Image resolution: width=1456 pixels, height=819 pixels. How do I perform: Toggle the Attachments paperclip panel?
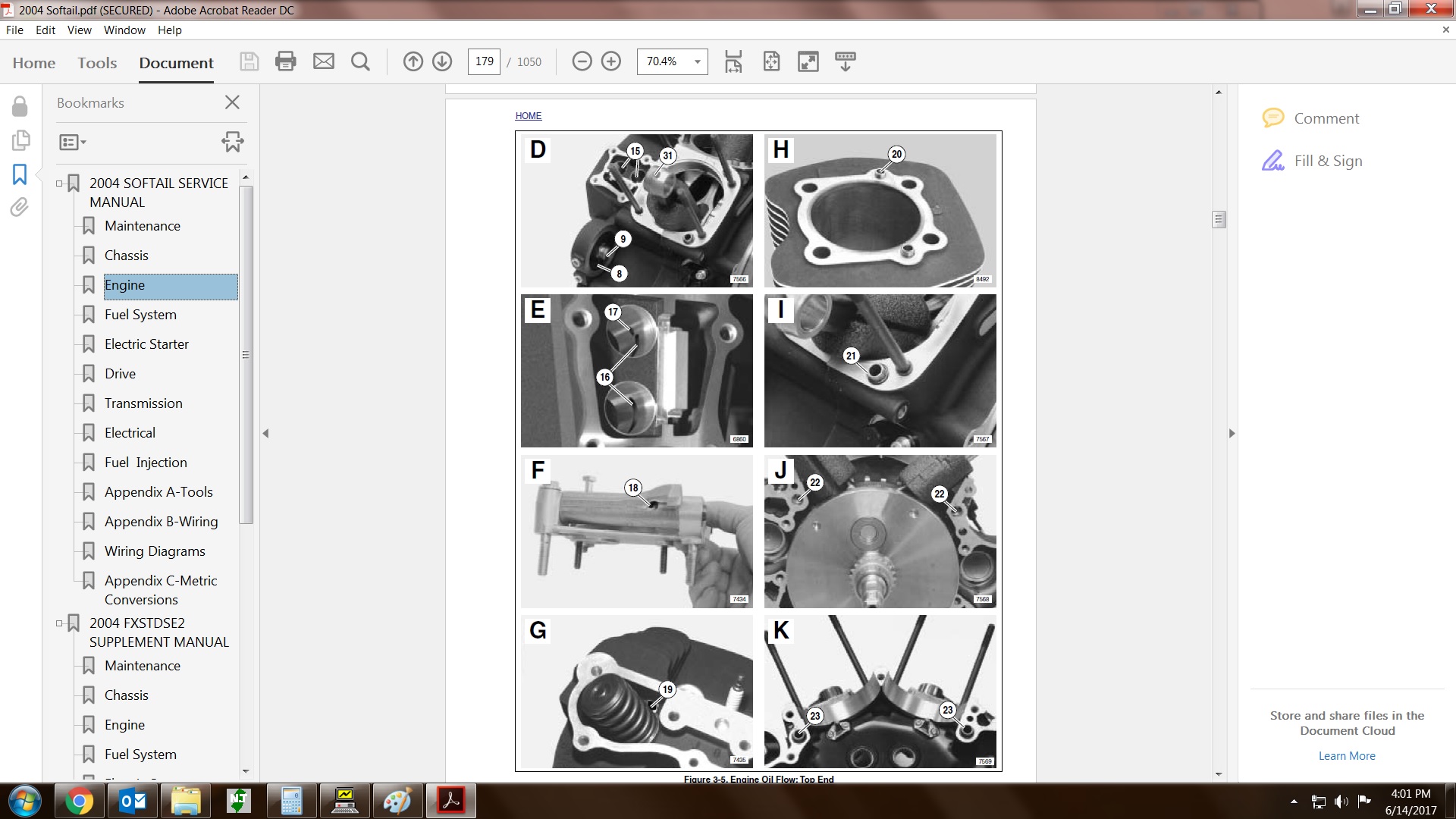[20, 207]
